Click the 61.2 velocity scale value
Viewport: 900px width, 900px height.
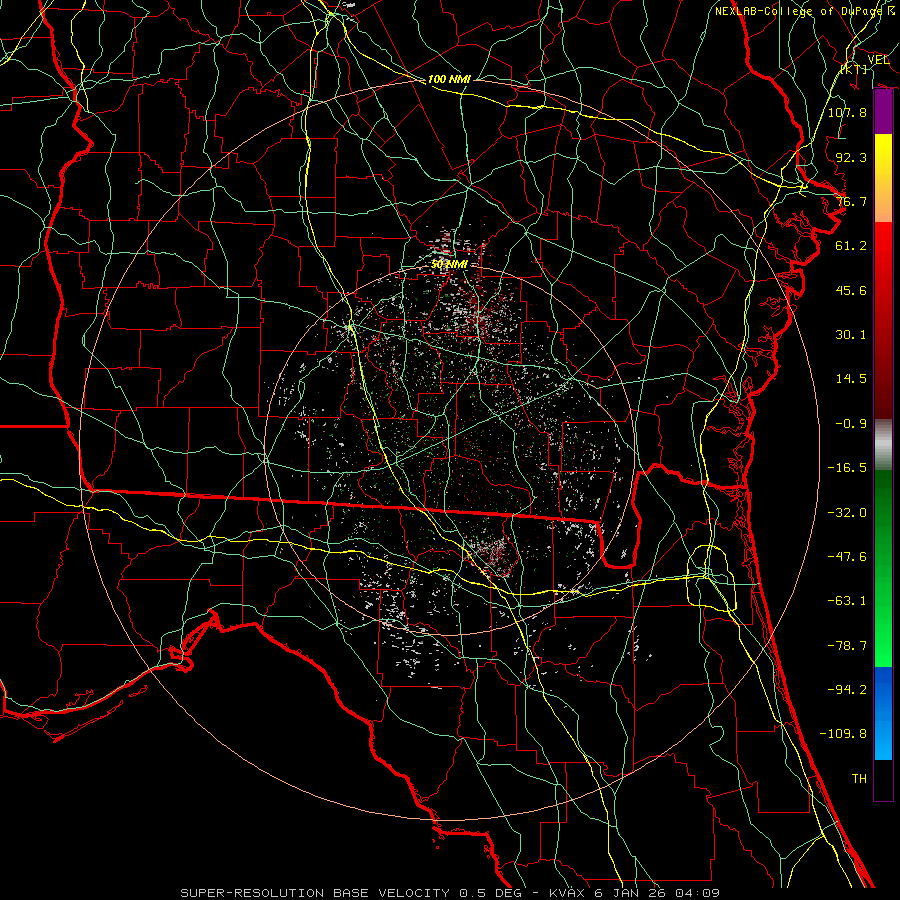click(x=851, y=246)
